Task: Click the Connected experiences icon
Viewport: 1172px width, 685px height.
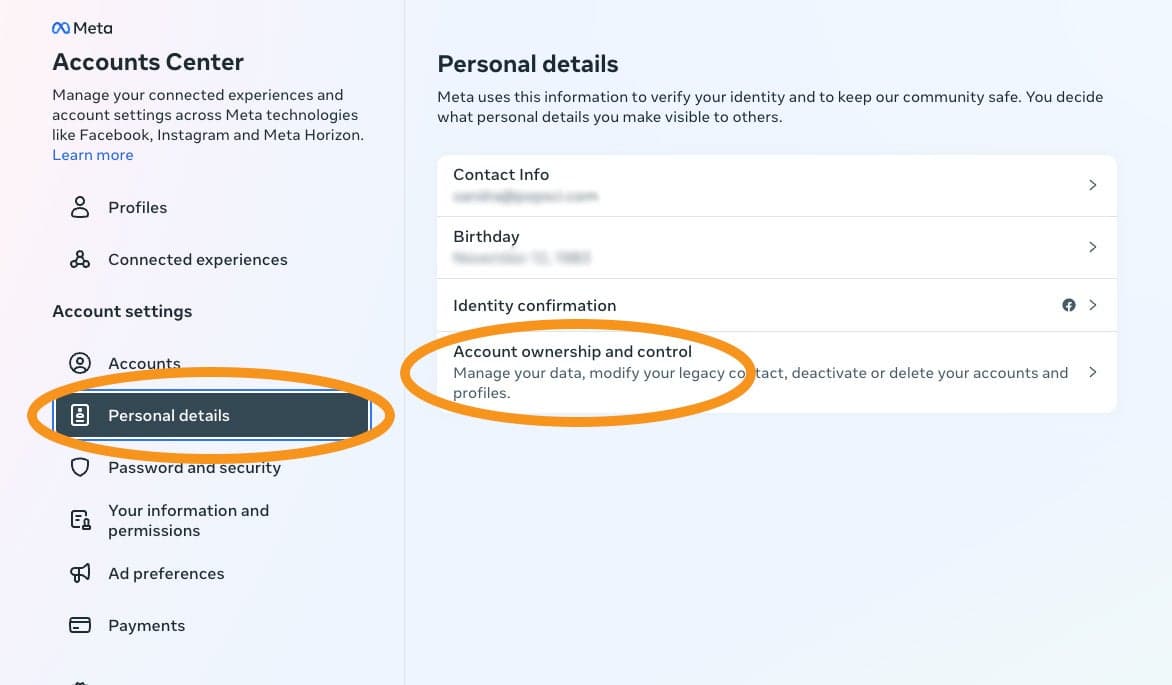Action: coord(80,259)
